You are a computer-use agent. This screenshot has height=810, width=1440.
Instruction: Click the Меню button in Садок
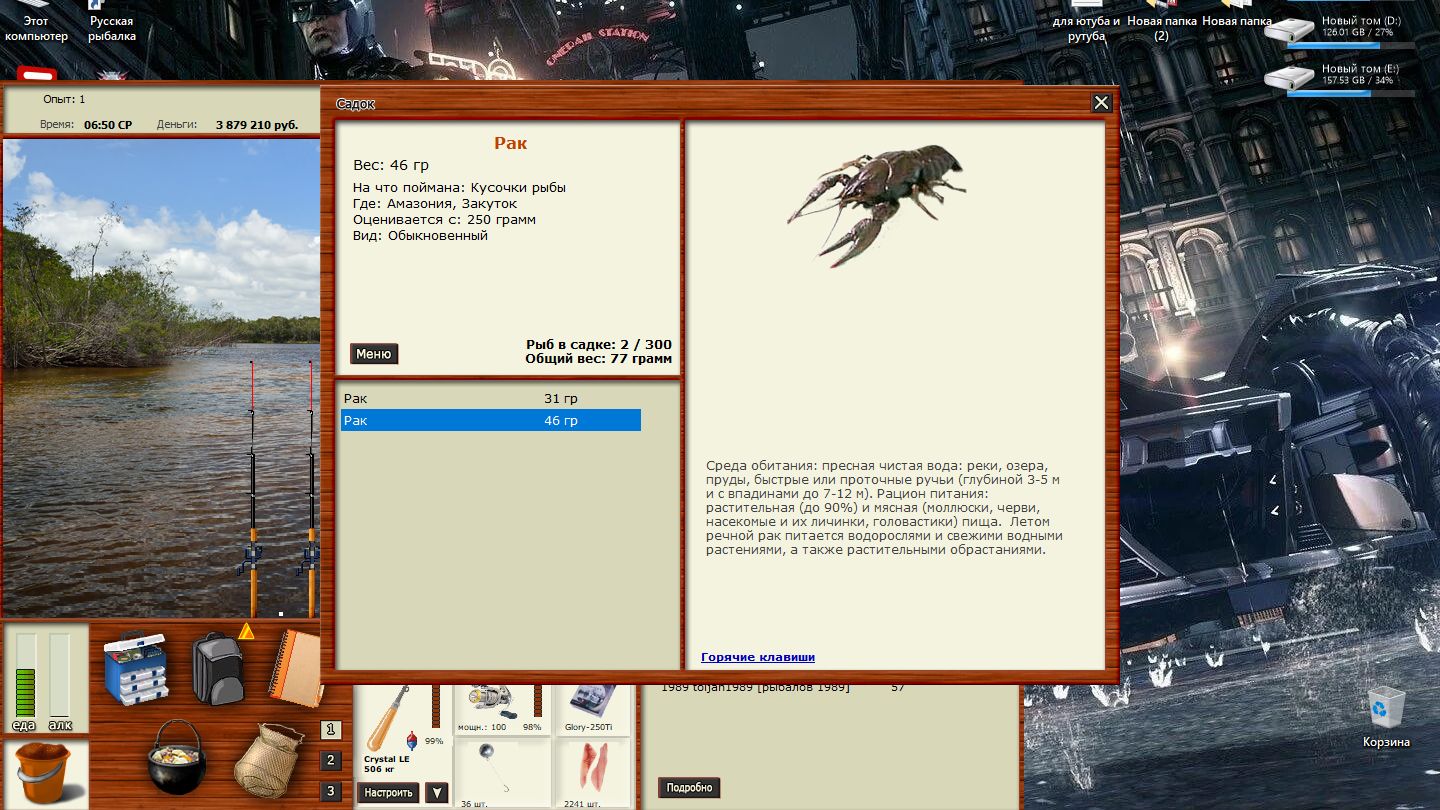pos(374,354)
